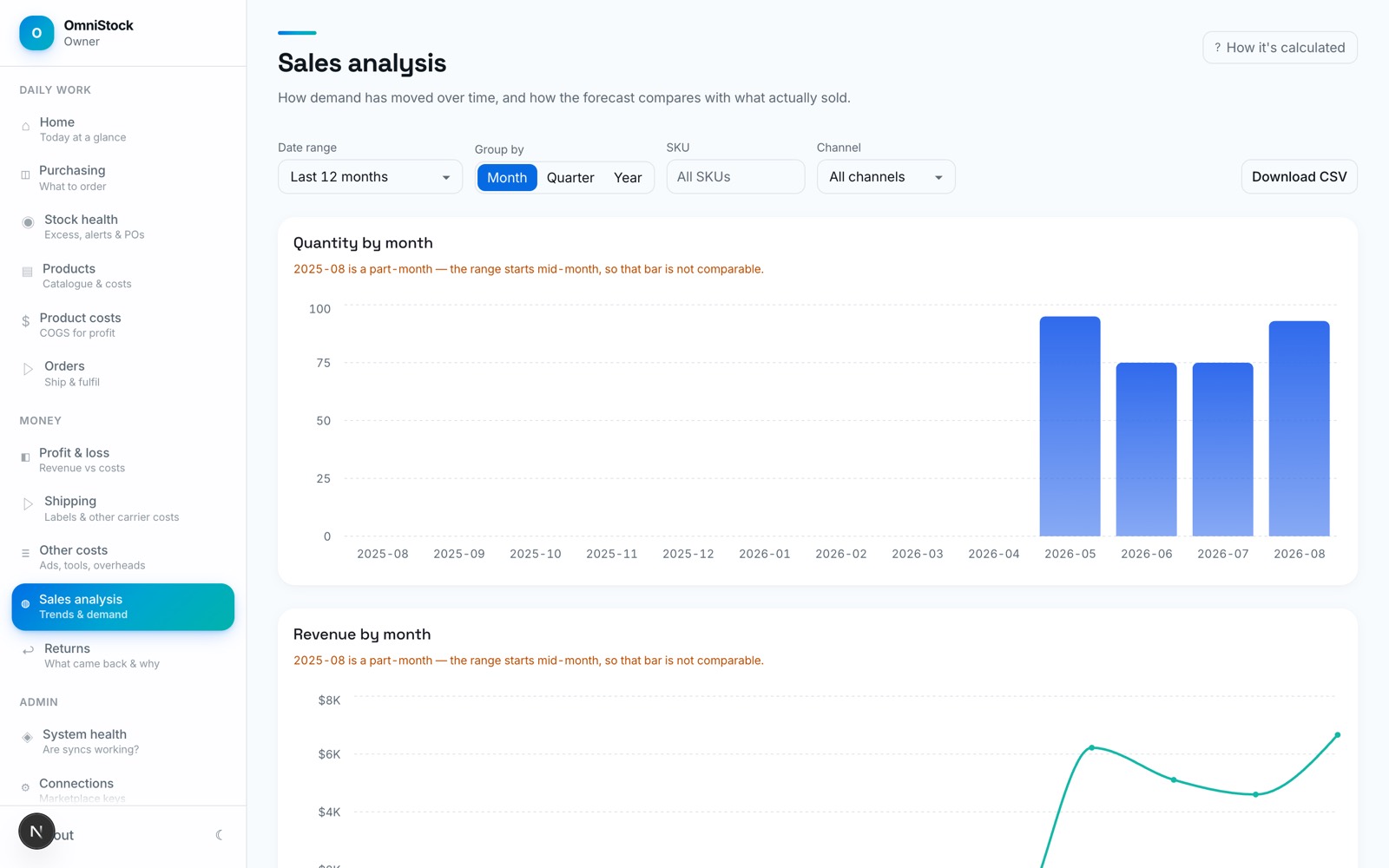Navigate to Orders
The width and height of the screenshot is (1389, 868).
tap(123, 373)
